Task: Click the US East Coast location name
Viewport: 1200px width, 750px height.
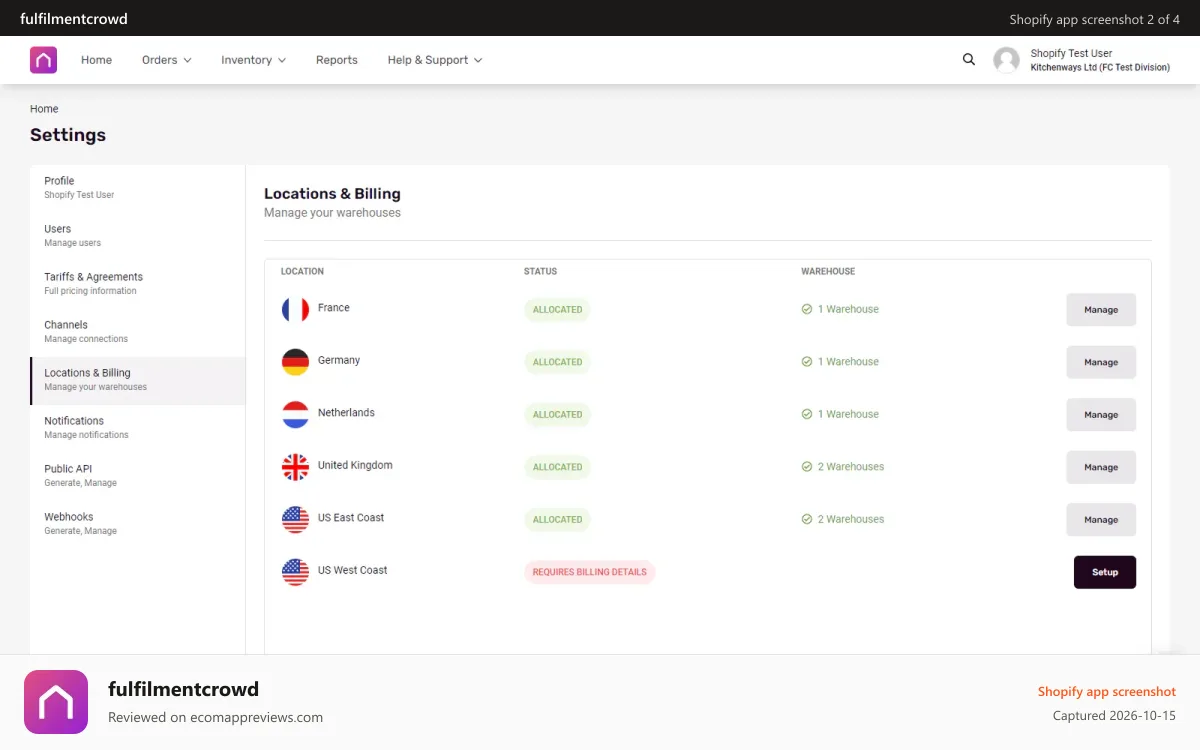Action: [351, 518]
